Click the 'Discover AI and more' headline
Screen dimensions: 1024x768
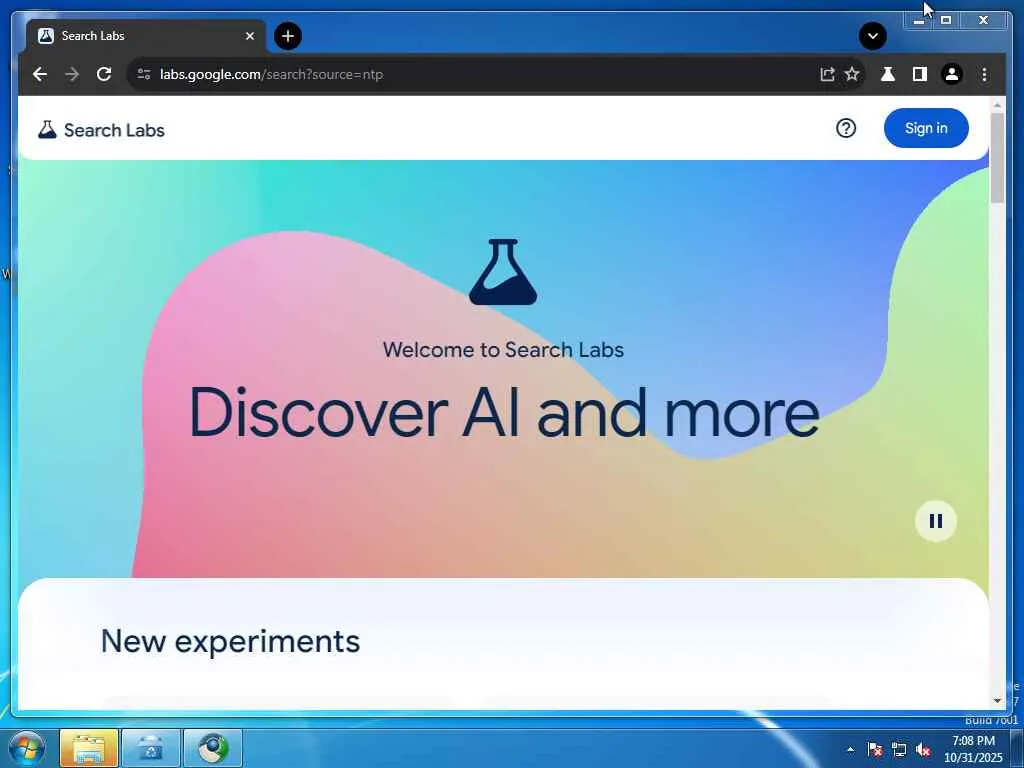tap(504, 413)
